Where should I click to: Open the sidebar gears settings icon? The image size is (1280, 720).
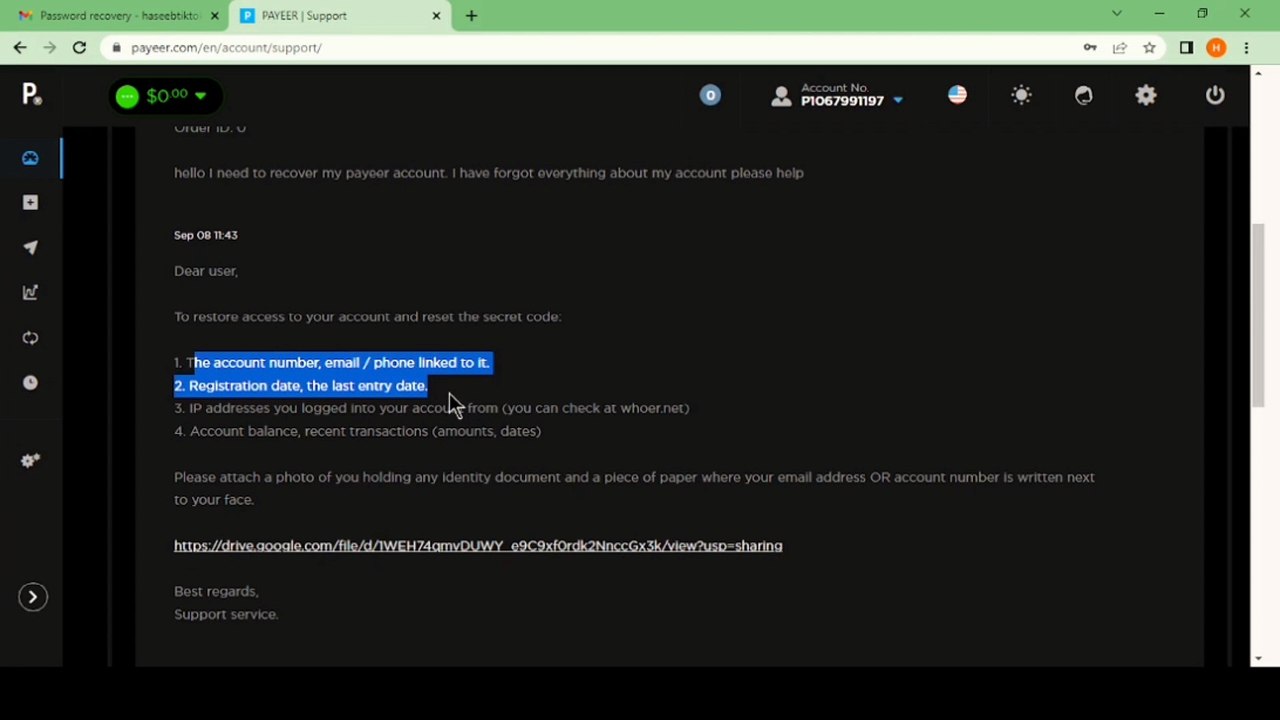[30, 461]
